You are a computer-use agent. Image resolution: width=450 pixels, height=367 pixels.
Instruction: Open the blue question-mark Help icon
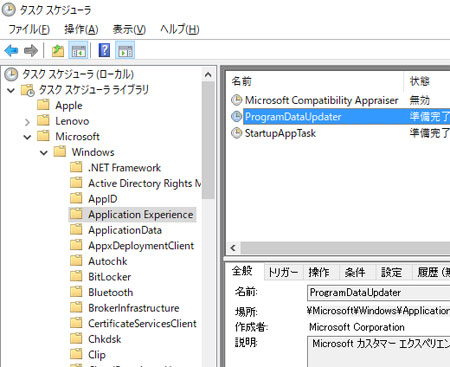[x=104, y=50]
